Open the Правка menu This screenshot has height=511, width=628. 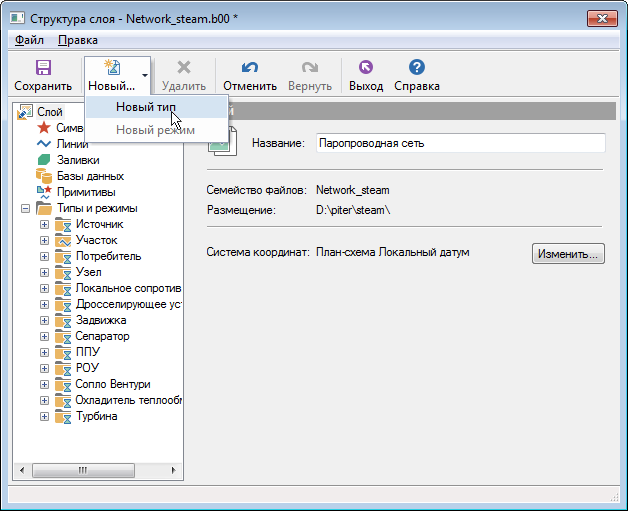pos(78,40)
